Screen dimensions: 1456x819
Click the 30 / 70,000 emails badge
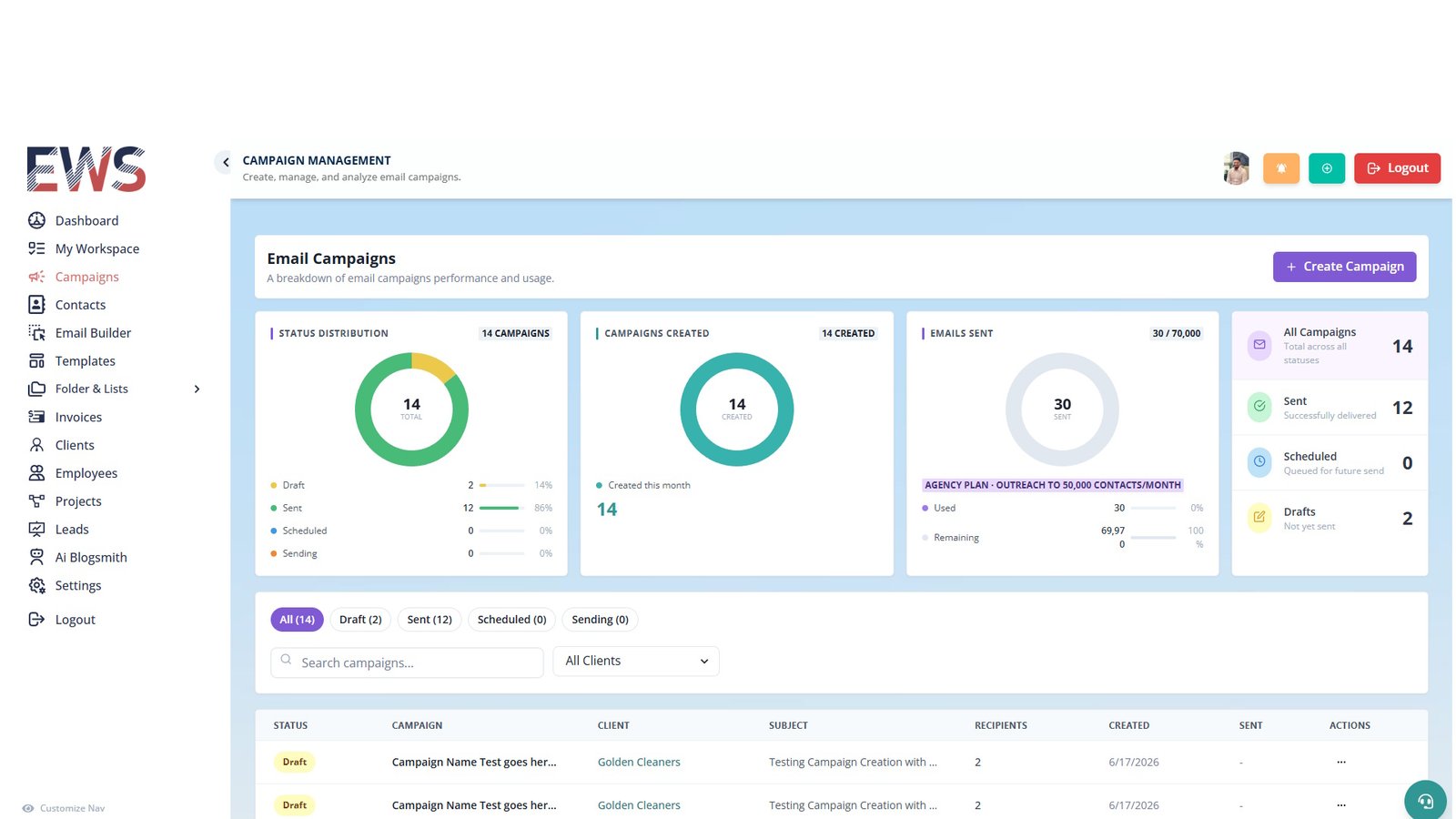click(1176, 333)
